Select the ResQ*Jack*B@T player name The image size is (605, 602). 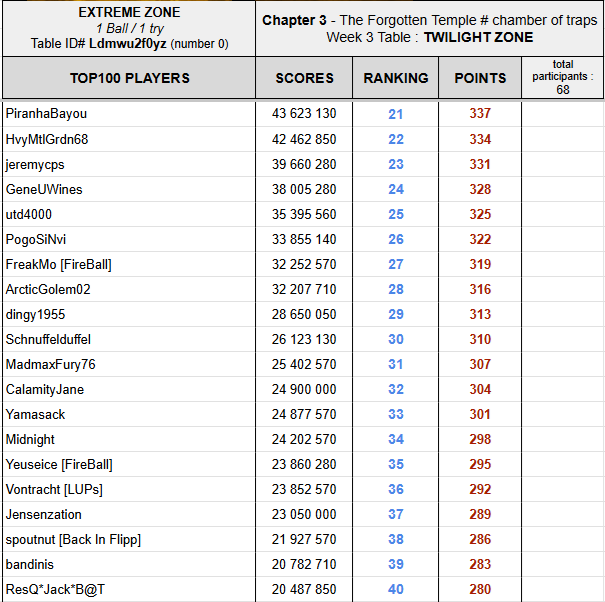click(x=55, y=589)
